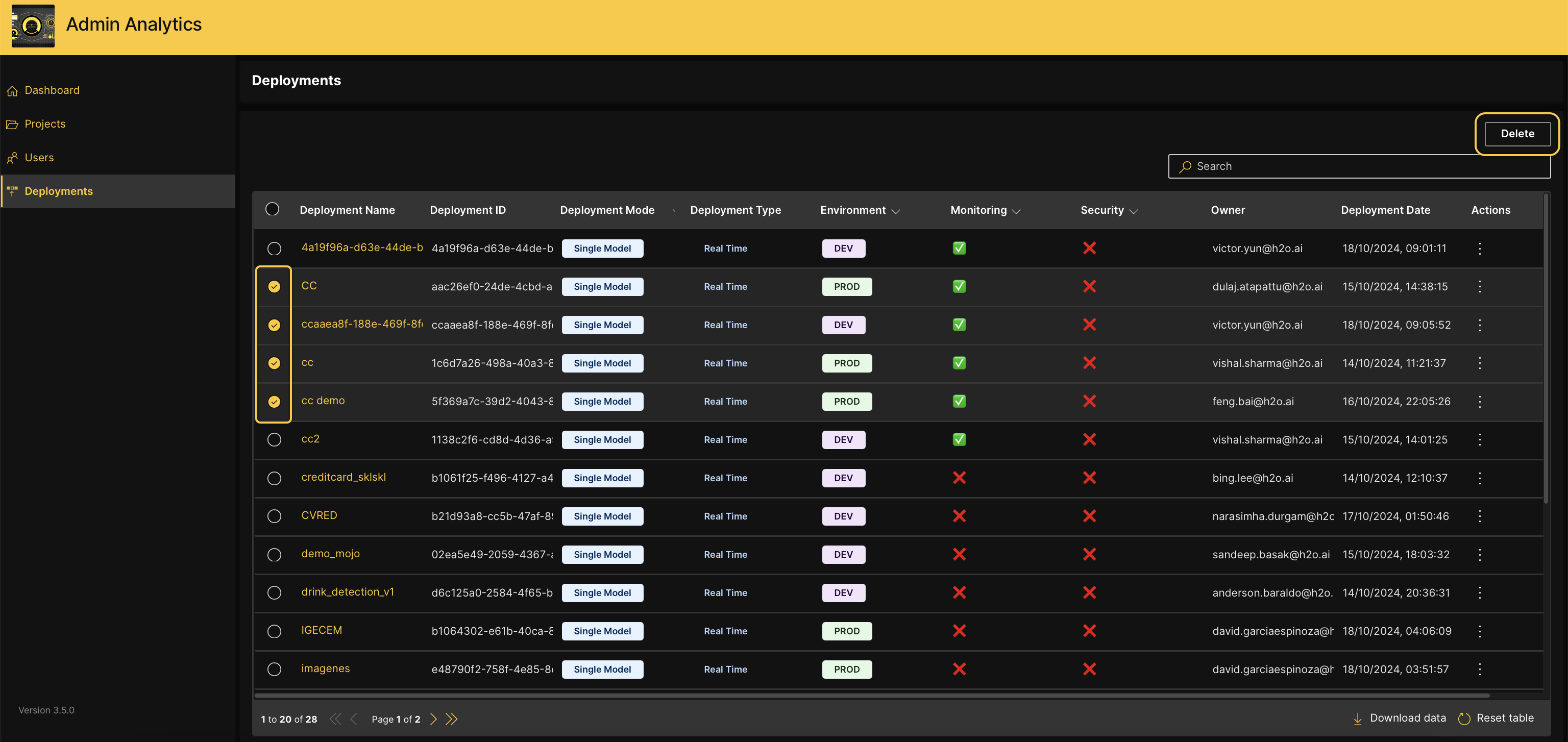The height and width of the screenshot is (742, 1568).
Task: Navigate to the Users section
Action: 38,157
